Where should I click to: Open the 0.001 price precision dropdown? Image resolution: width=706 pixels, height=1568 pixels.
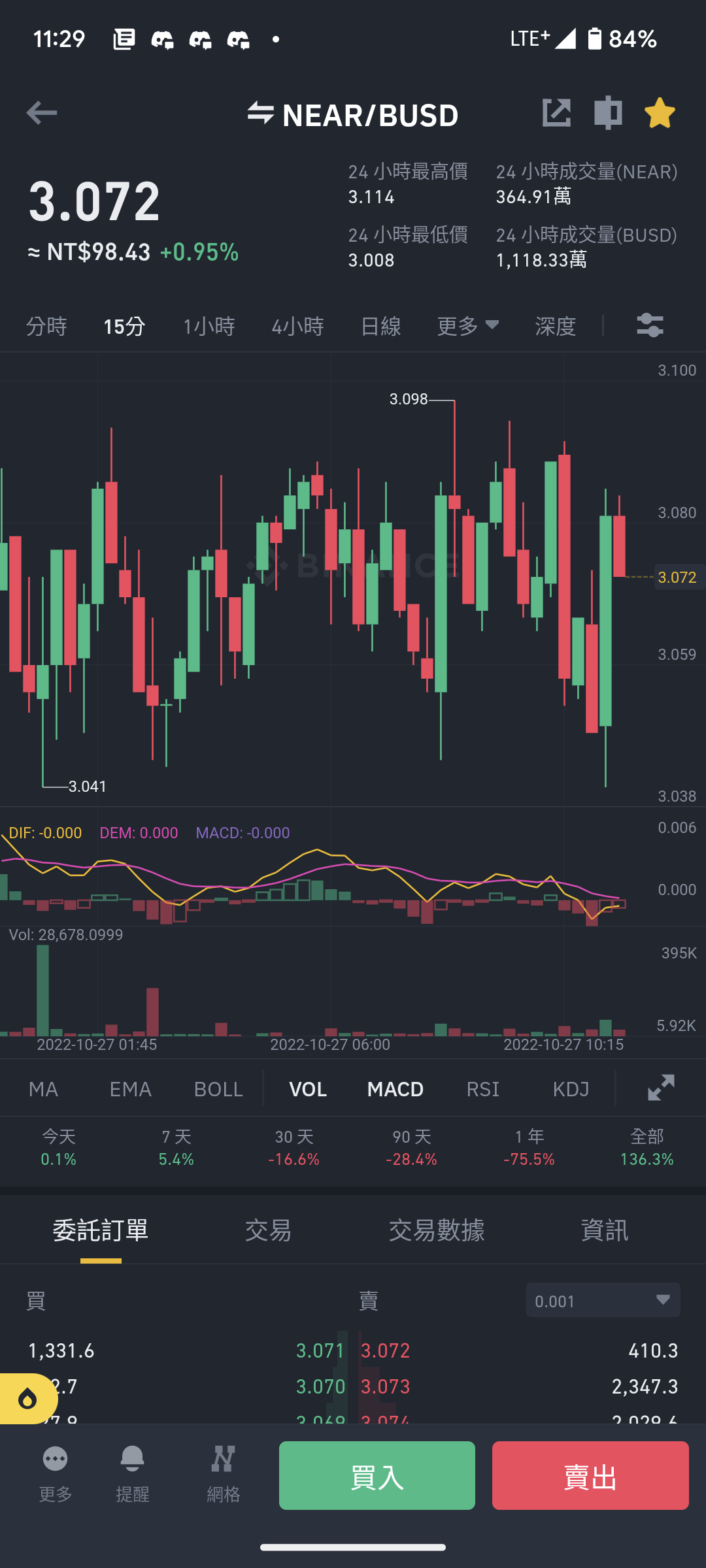603,1300
